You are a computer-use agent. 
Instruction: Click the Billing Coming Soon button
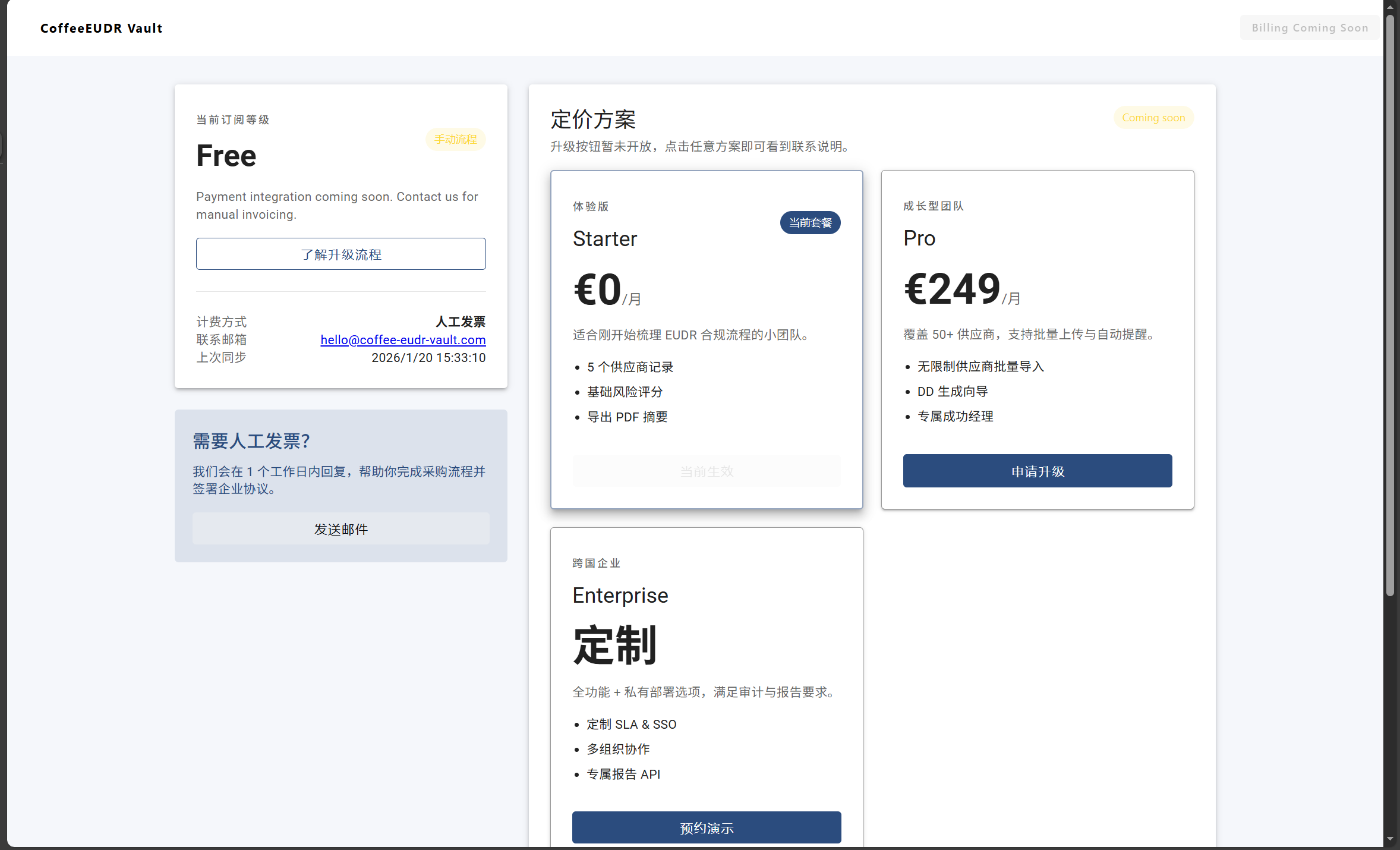[x=1309, y=27]
